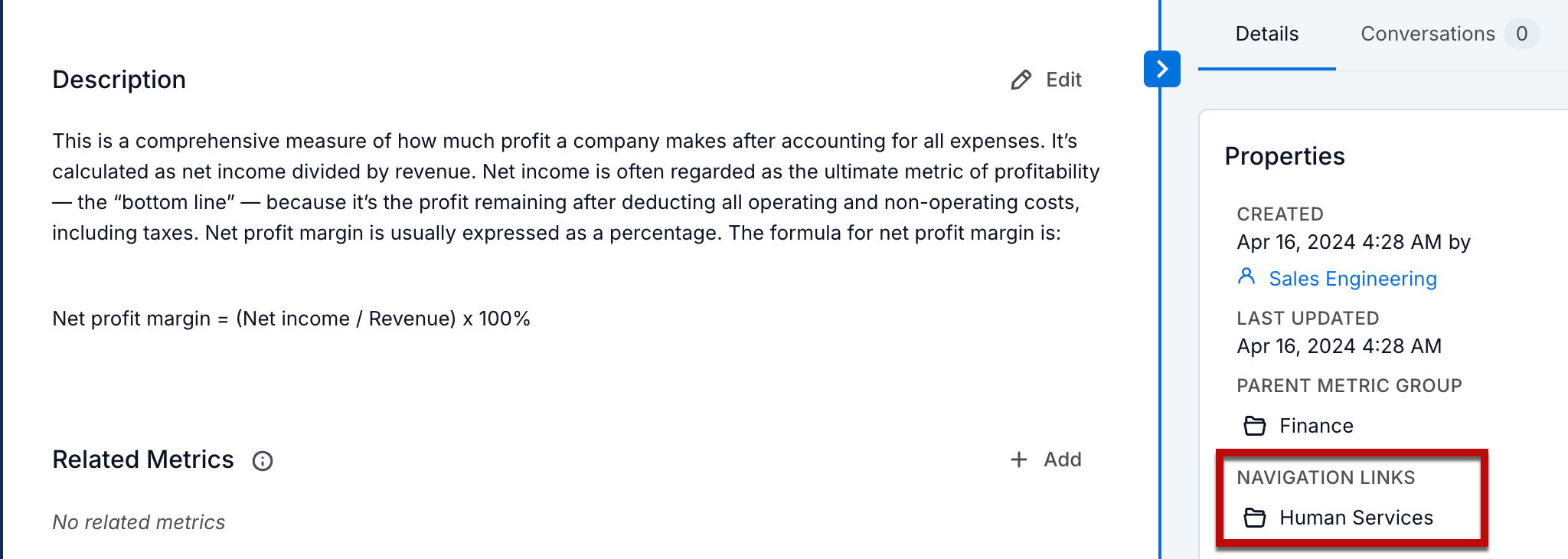Click the plus icon beside Add
The height and width of the screenshot is (559, 1568).
point(1018,459)
